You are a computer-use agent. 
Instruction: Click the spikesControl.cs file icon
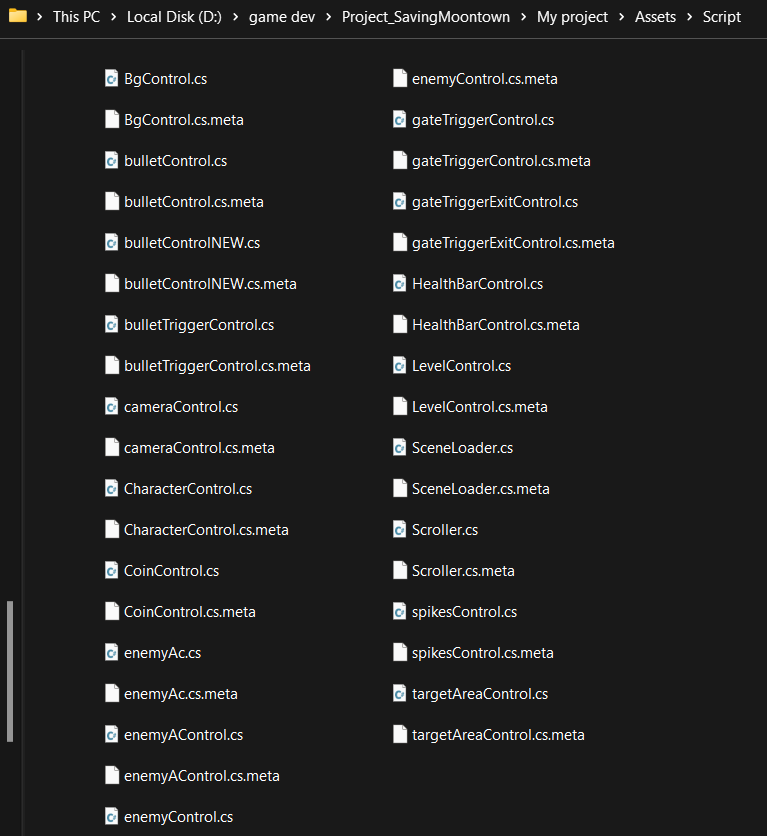coord(400,612)
